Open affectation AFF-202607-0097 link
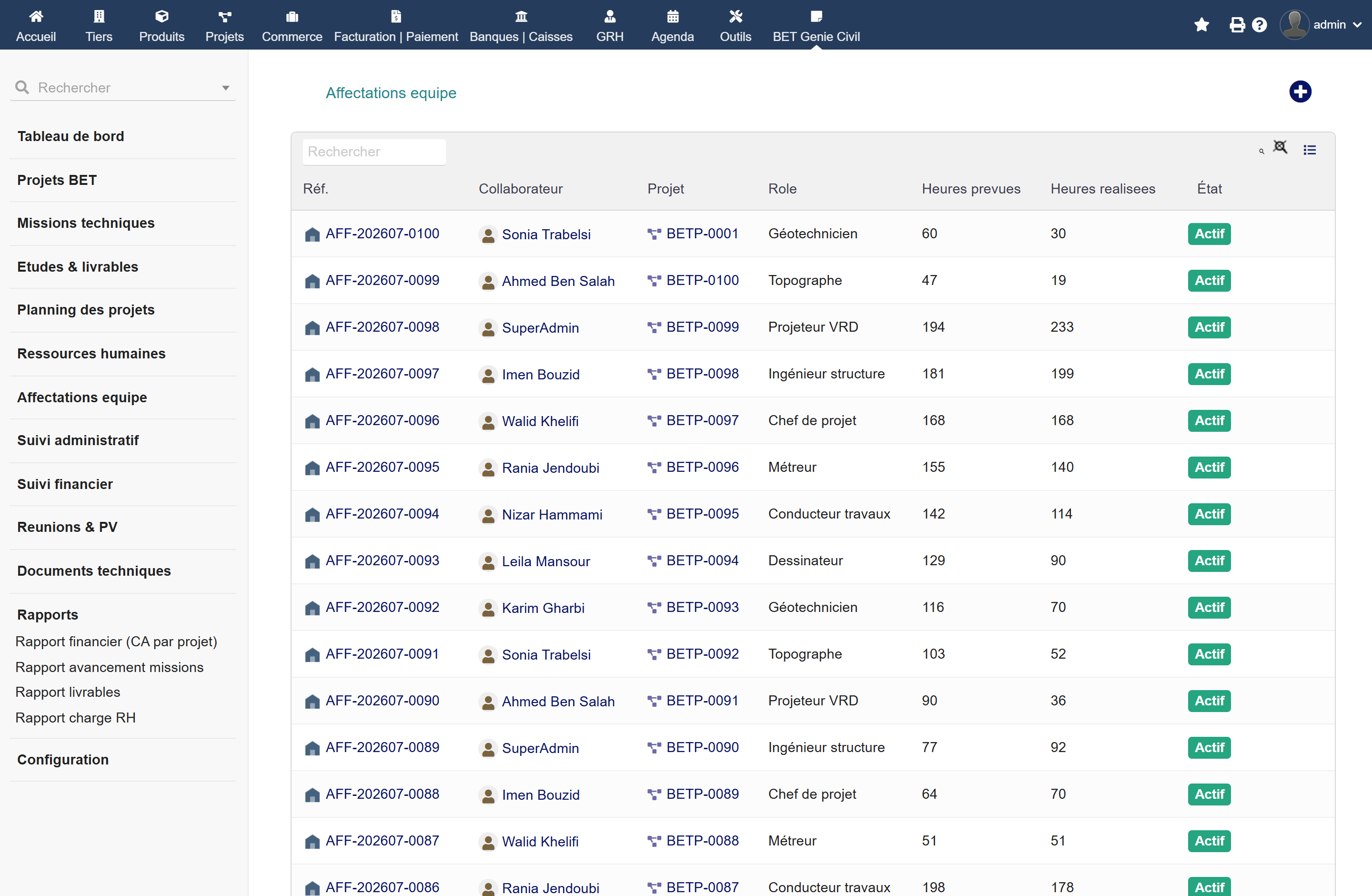The height and width of the screenshot is (896, 1372). pos(382,374)
